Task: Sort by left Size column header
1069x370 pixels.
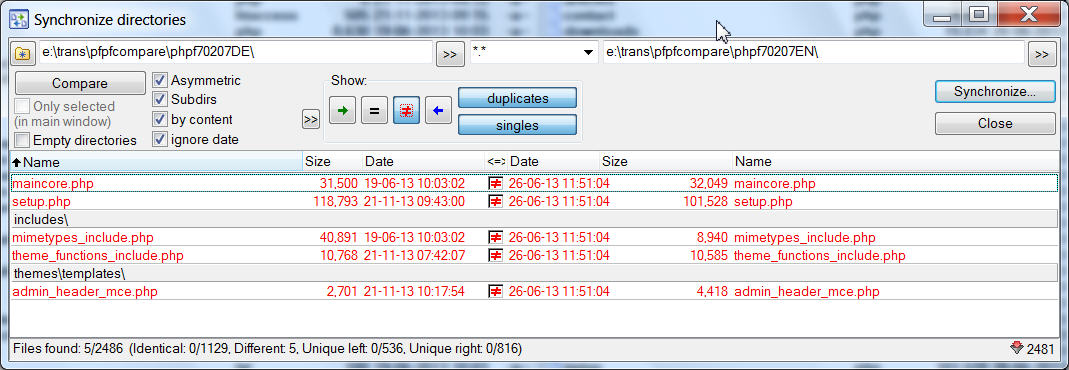Action: point(332,161)
